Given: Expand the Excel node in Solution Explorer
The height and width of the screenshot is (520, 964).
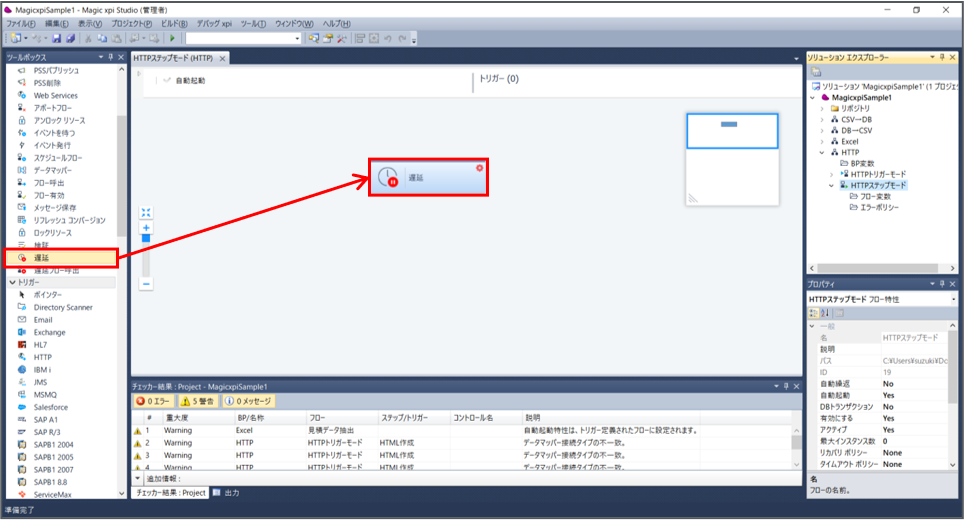Looking at the screenshot, I should coord(822,141).
